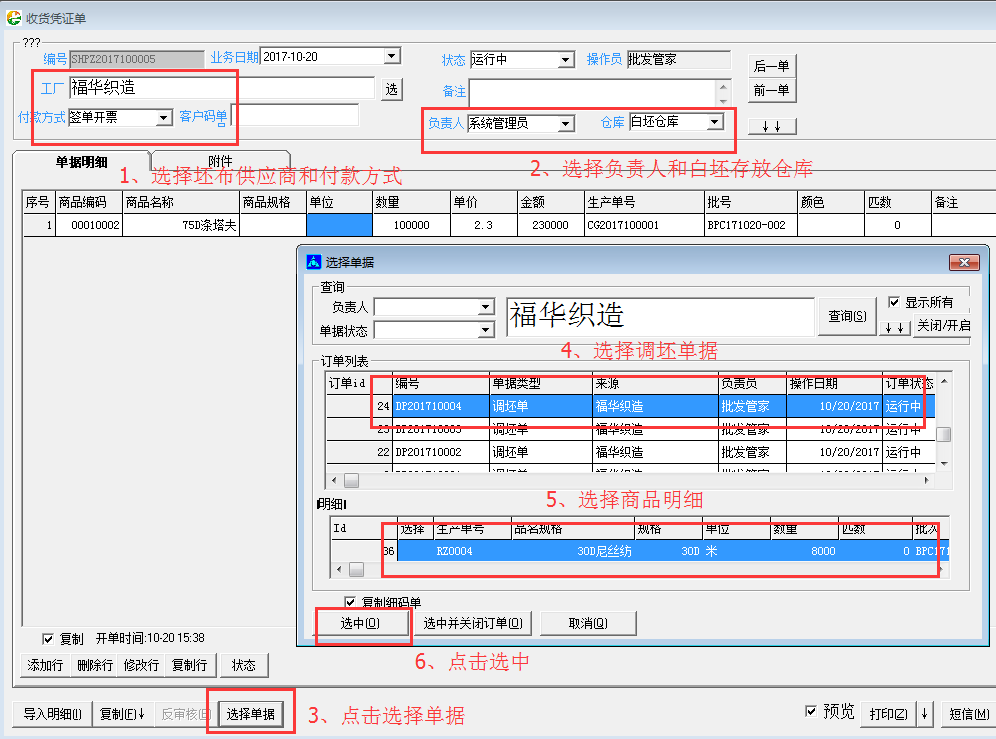Screen dimensions: 996x739
Task: Click the CG2017100001 production number cell
Action: point(644,225)
